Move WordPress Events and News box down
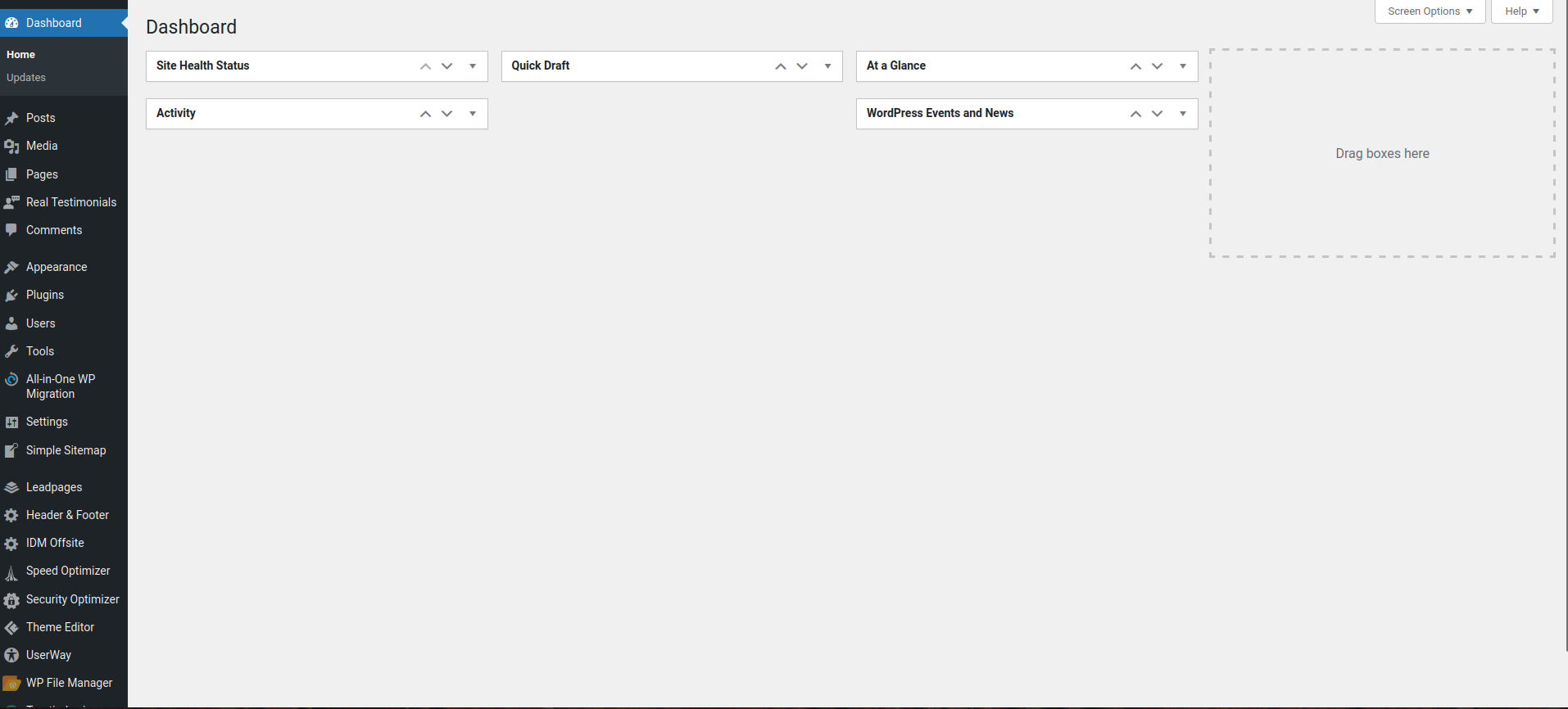Viewport: 1568px width, 709px height. (1158, 114)
